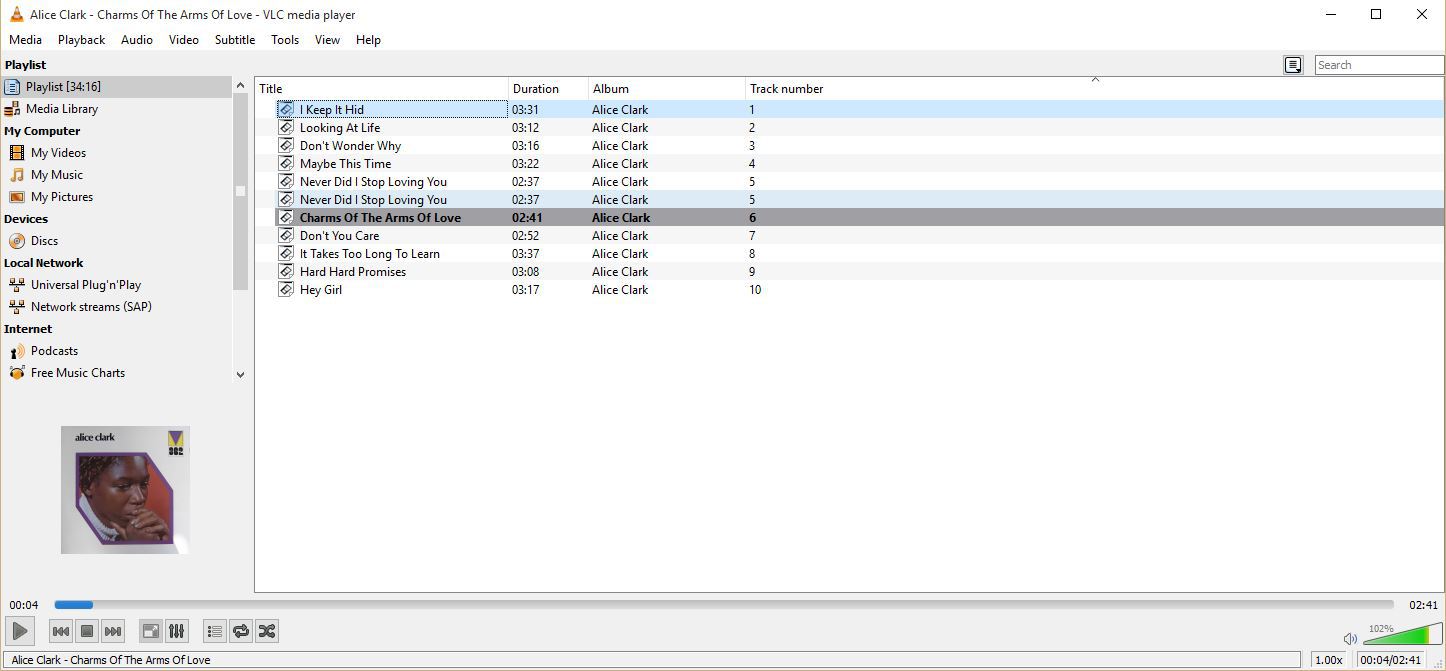Open the Playback menu
This screenshot has height=671, width=1446.
click(x=81, y=40)
